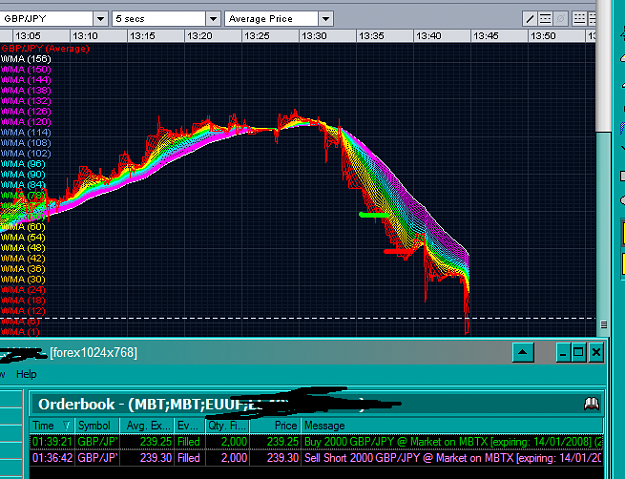Click the WMA (150) legend entry
Image resolution: width=625 pixels, height=479 pixels.
pos(26,69)
